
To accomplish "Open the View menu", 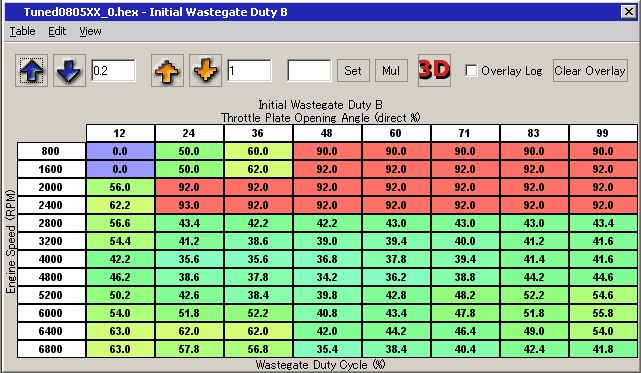I will 90,31.
